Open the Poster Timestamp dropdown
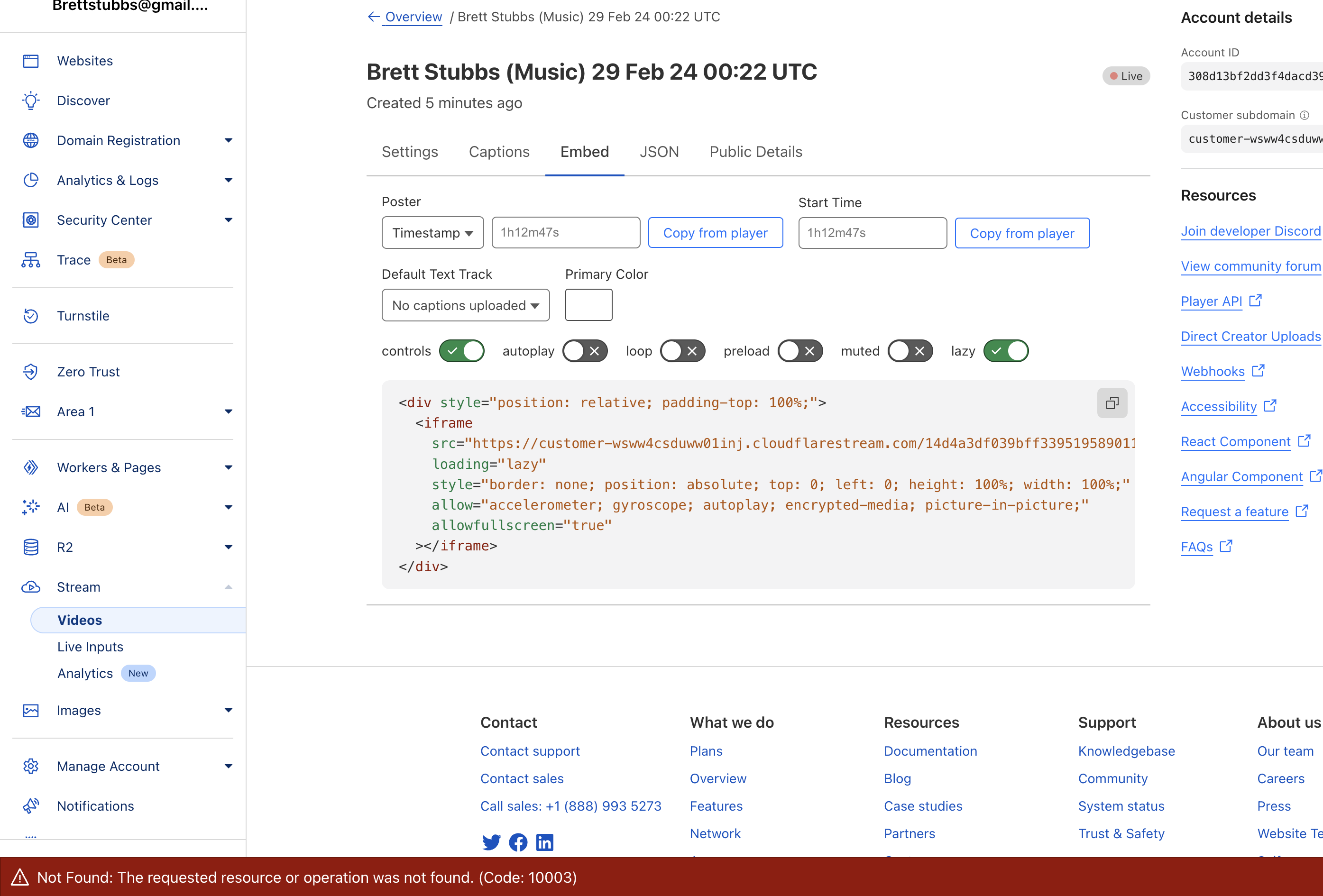1323x896 pixels. click(432, 233)
